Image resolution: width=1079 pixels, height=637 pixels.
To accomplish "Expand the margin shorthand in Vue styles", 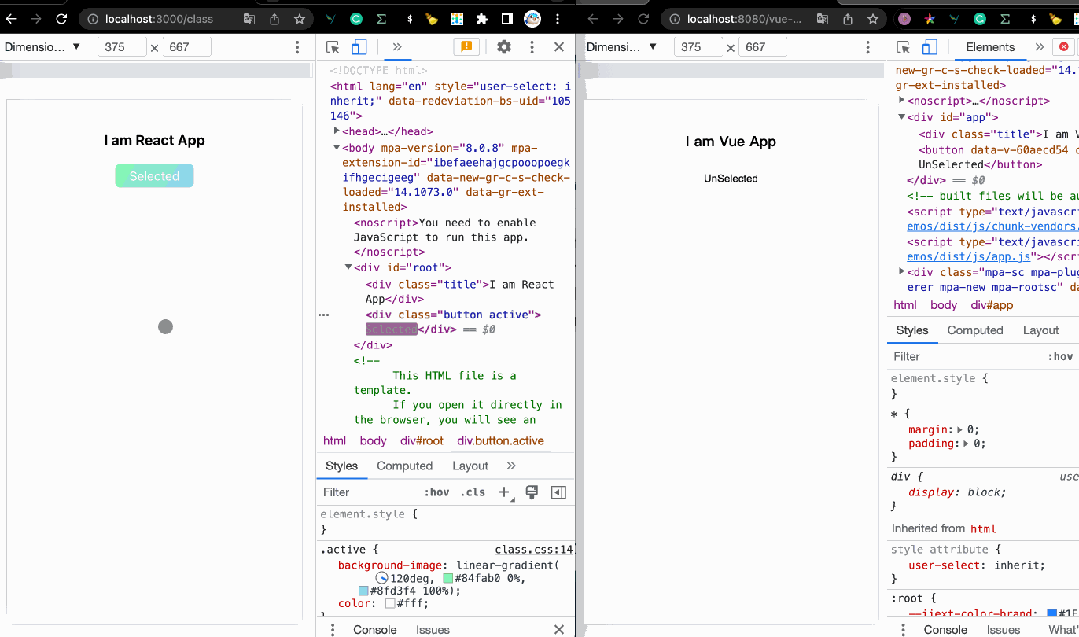I will coord(960,429).
